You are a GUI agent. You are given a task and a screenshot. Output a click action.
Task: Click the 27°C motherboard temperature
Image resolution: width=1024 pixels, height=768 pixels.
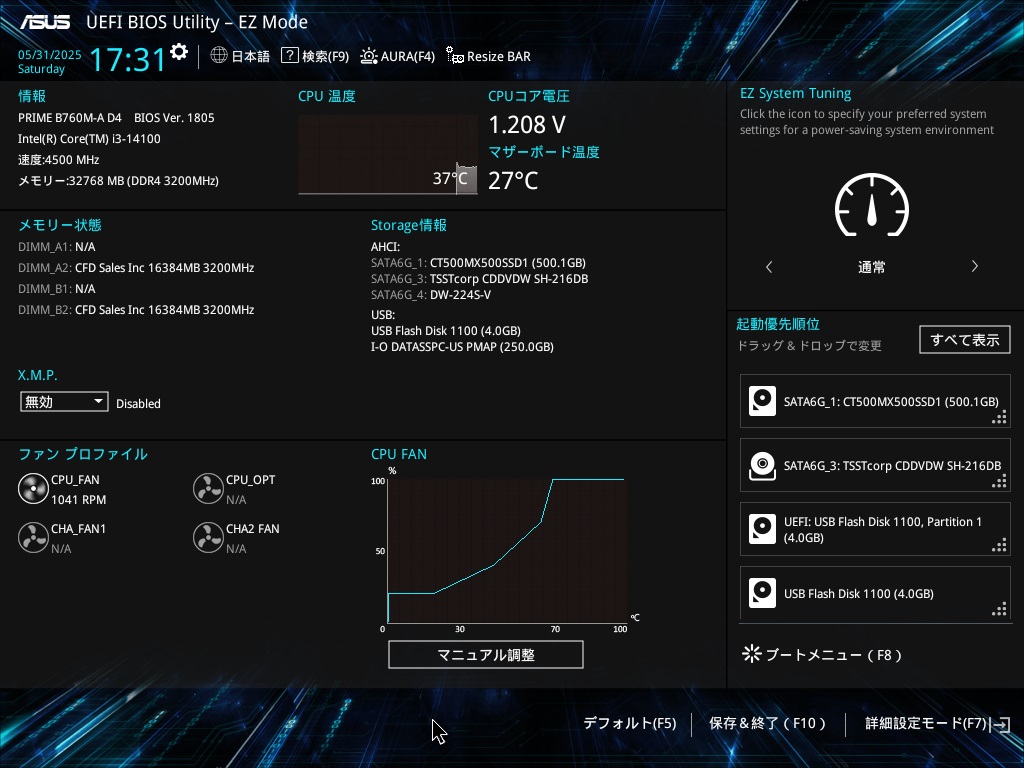tap(513, 180)
